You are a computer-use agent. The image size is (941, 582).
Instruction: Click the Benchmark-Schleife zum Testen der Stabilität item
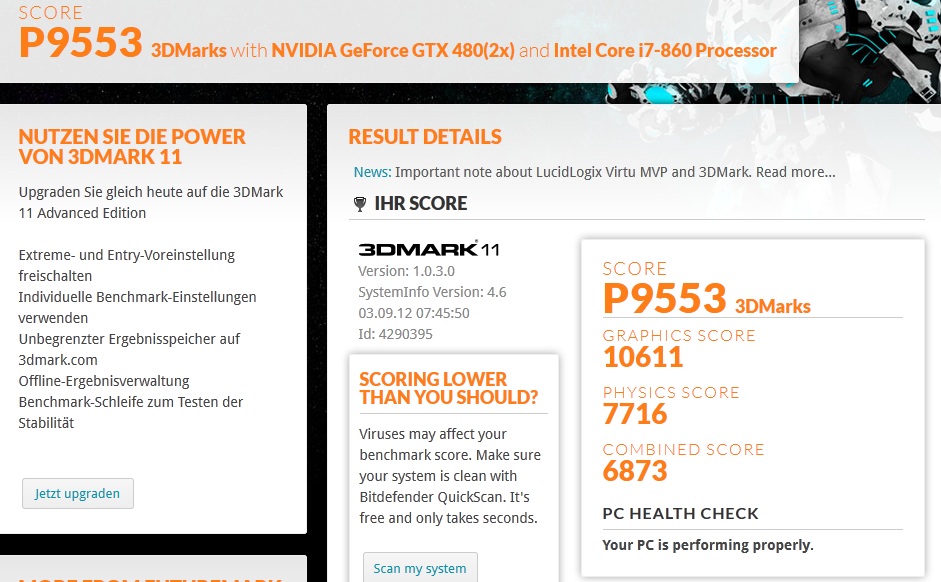(131, 412)
